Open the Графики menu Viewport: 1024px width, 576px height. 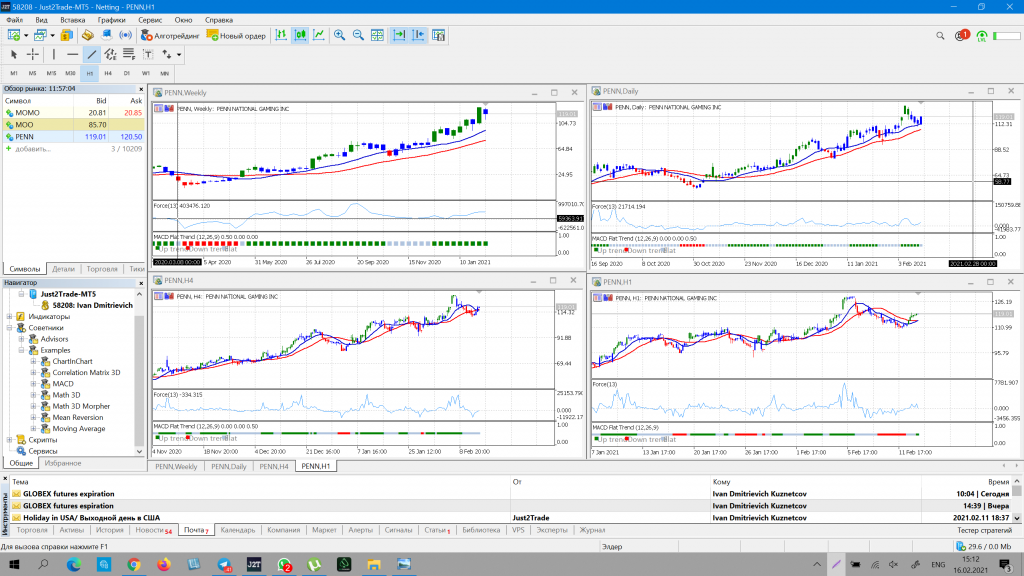tap(112, 20)
